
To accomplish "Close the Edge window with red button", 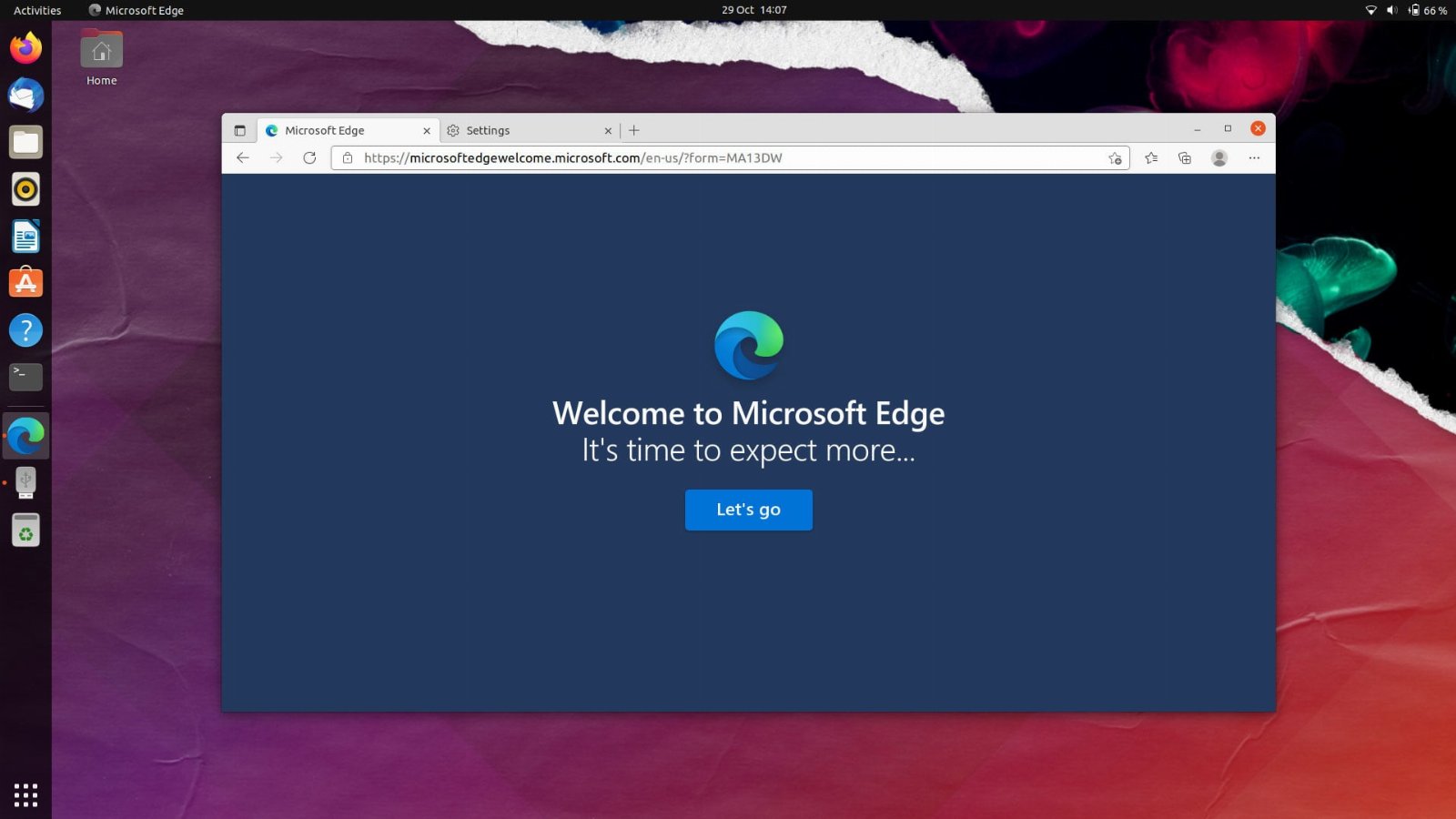I will (x=1258, y=128).
